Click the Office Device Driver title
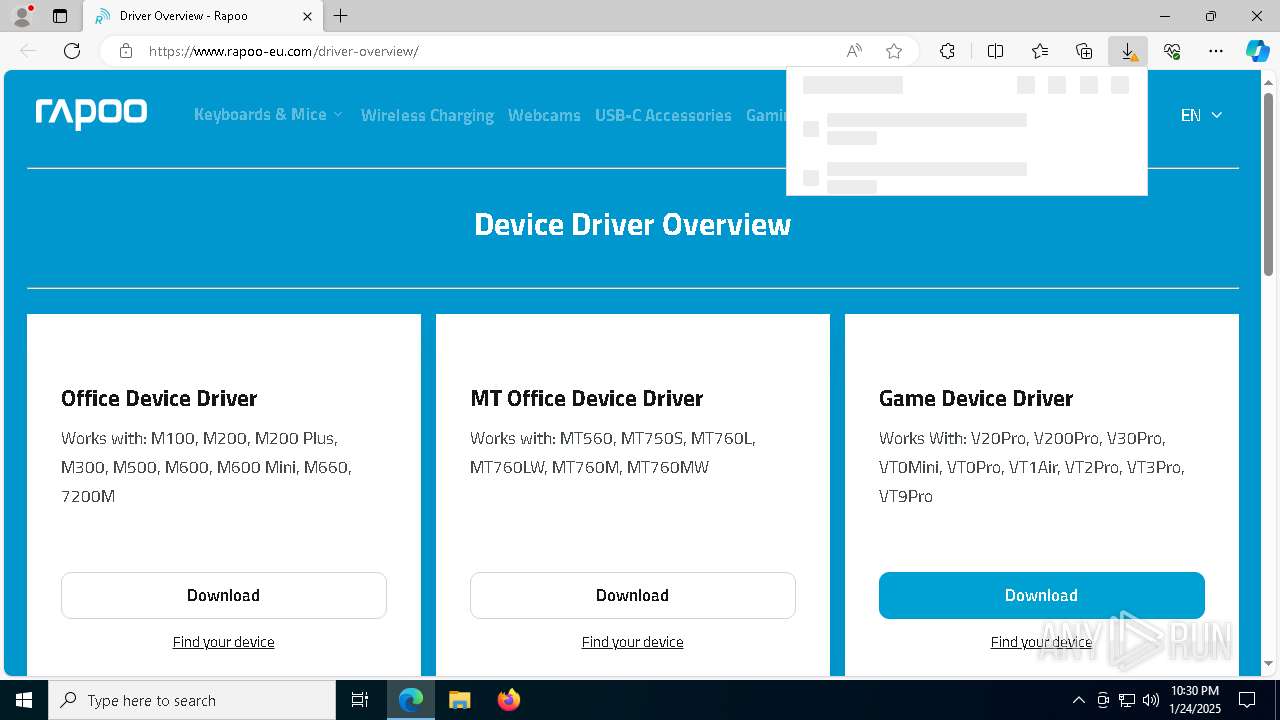This screenshot has height=720, width=1280. [159, 398]
